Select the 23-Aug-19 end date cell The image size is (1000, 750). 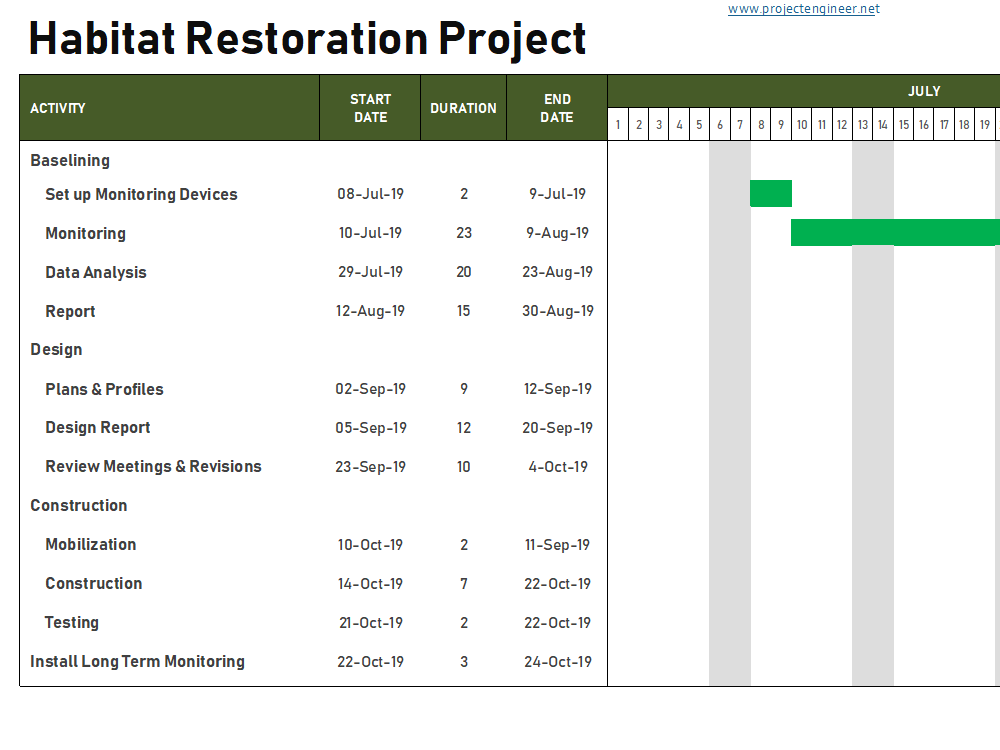pos(557,272)
